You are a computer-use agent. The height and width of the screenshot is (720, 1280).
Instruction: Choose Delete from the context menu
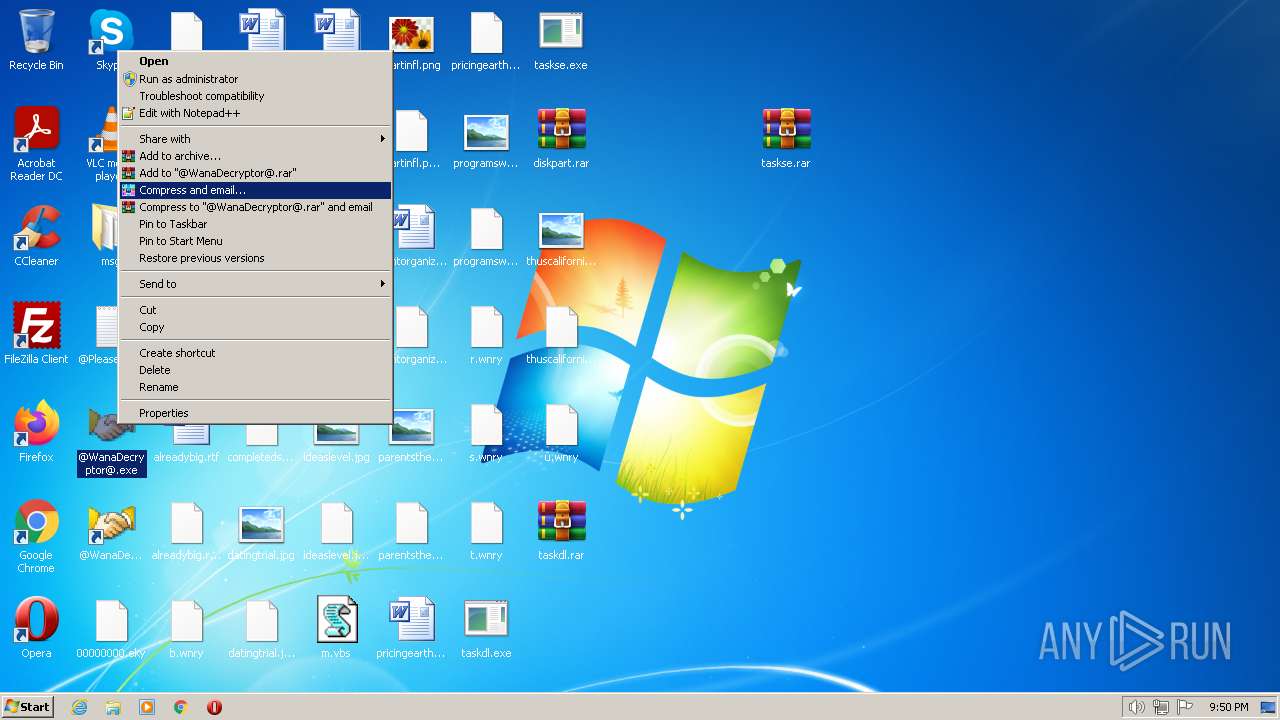[255, 370]
